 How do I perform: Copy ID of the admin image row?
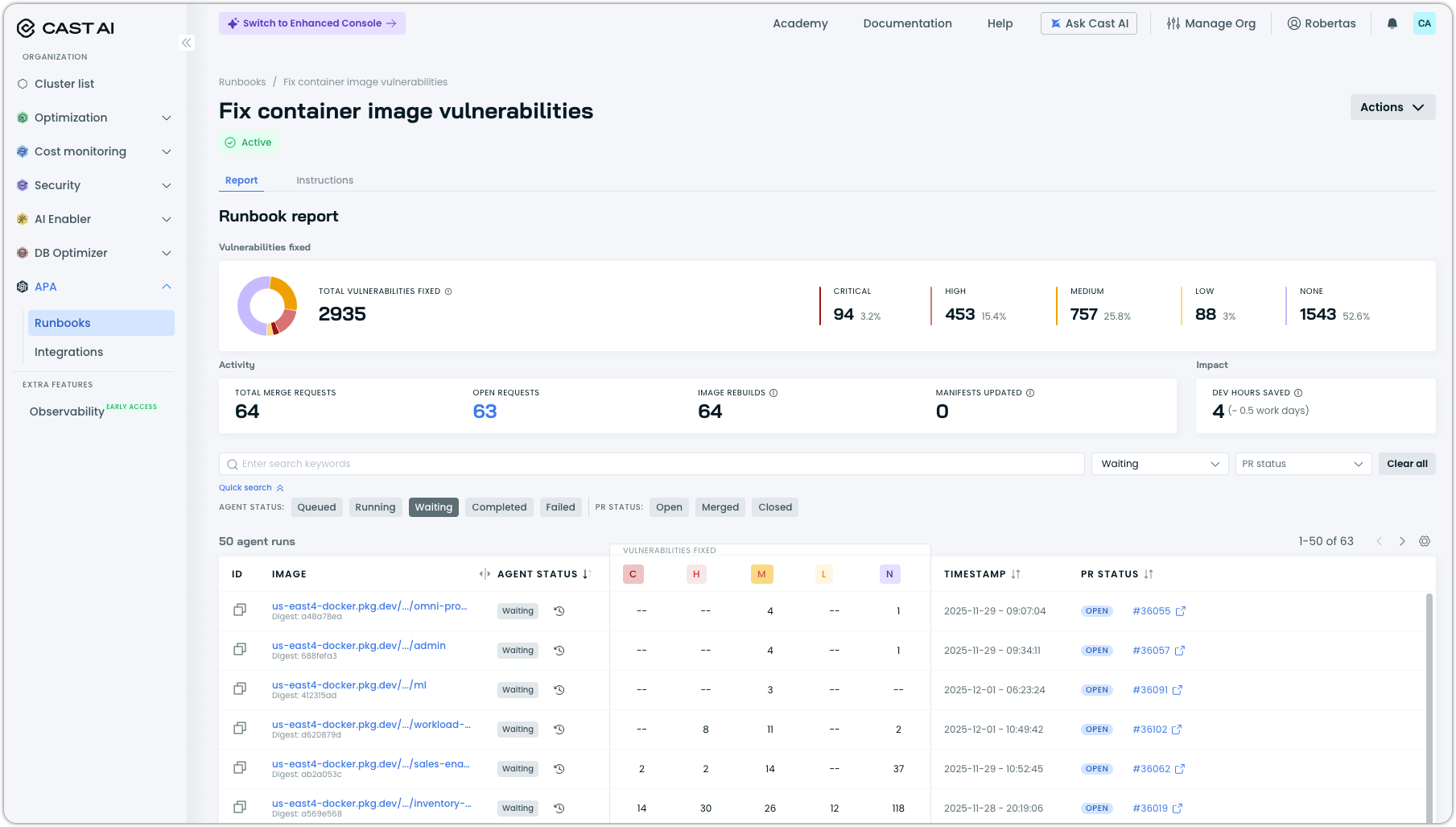tap(240, 650)
